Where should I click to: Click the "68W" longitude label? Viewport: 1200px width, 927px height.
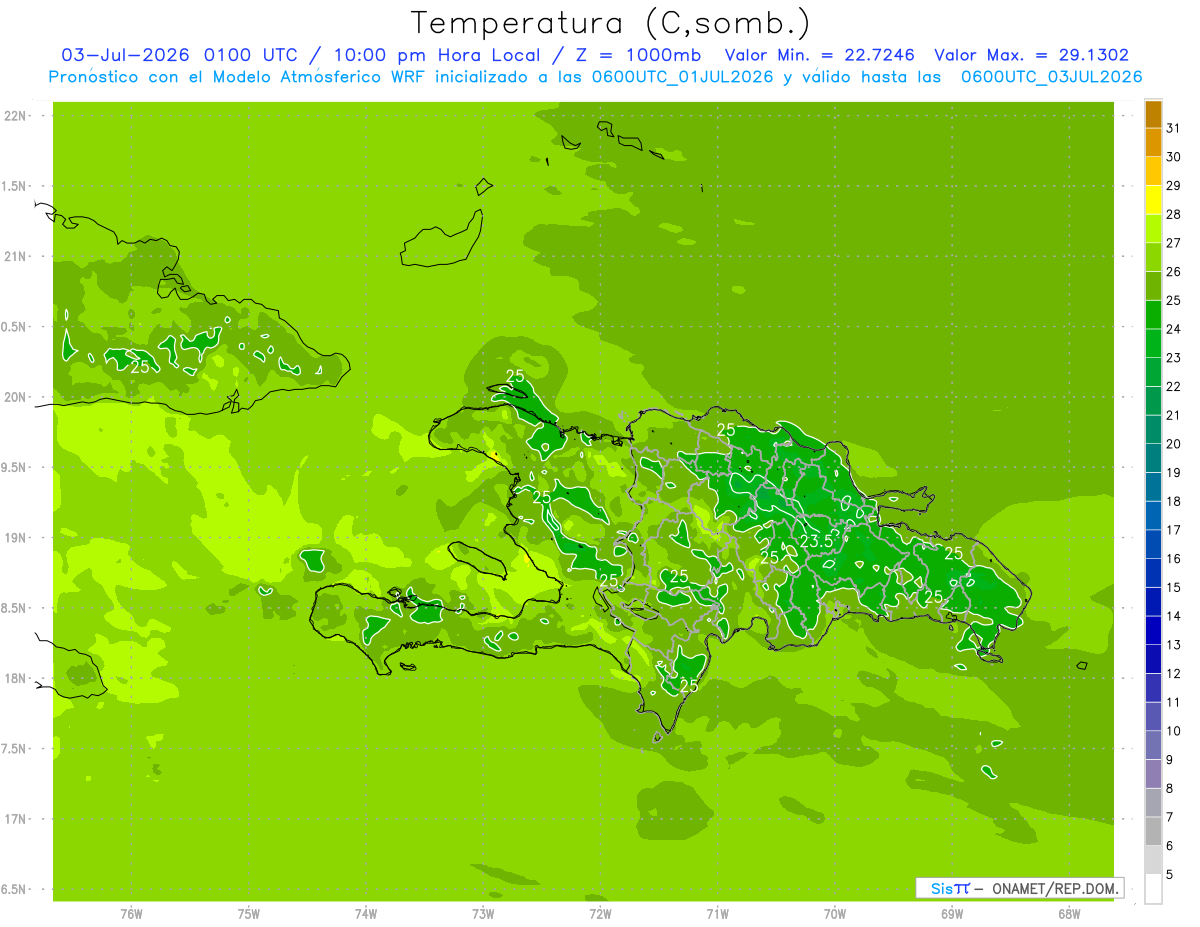tap(1069, 913)
